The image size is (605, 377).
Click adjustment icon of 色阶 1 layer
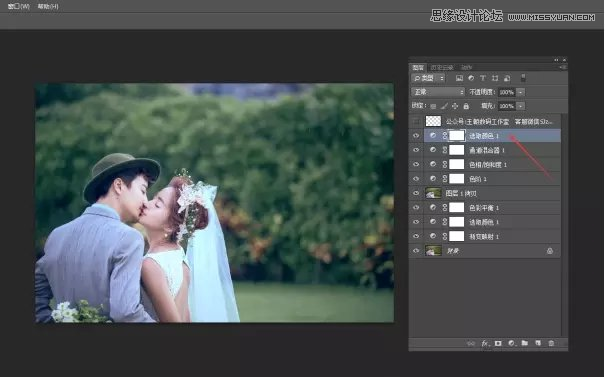click(x=433, y=179)
